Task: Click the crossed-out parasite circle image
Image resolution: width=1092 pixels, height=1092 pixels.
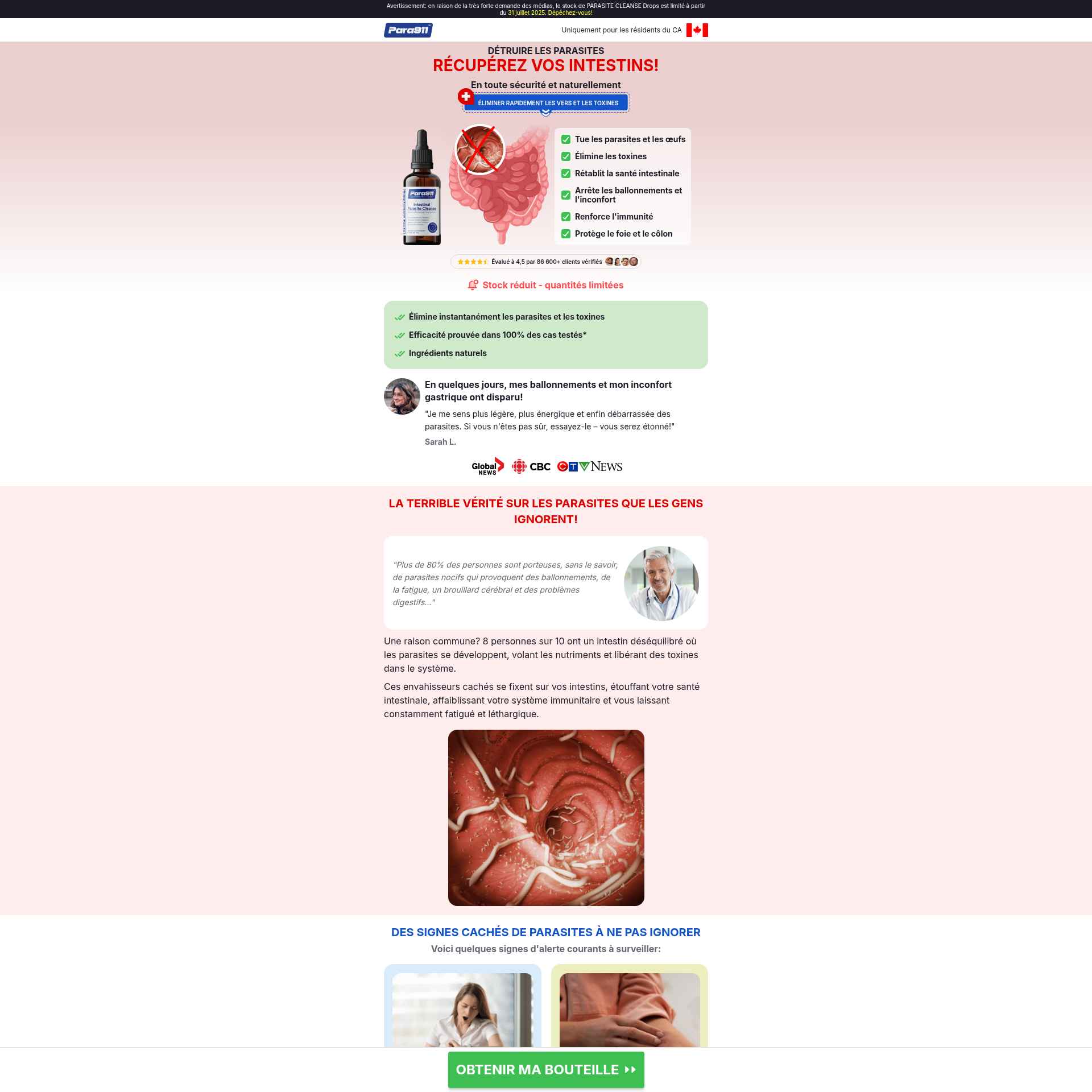Action: tap(480, 150)
